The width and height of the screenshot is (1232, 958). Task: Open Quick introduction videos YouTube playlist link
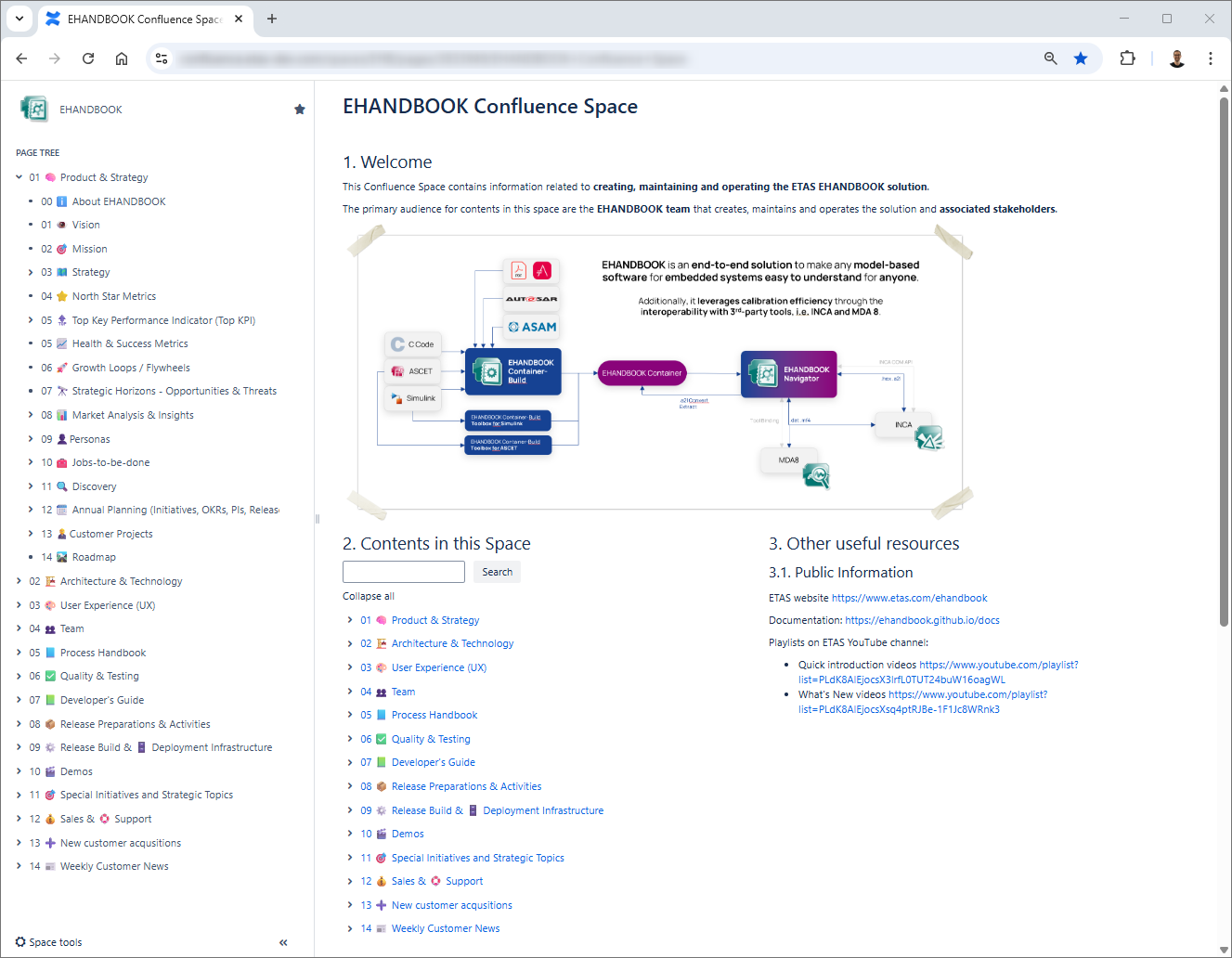coord(939,672)
